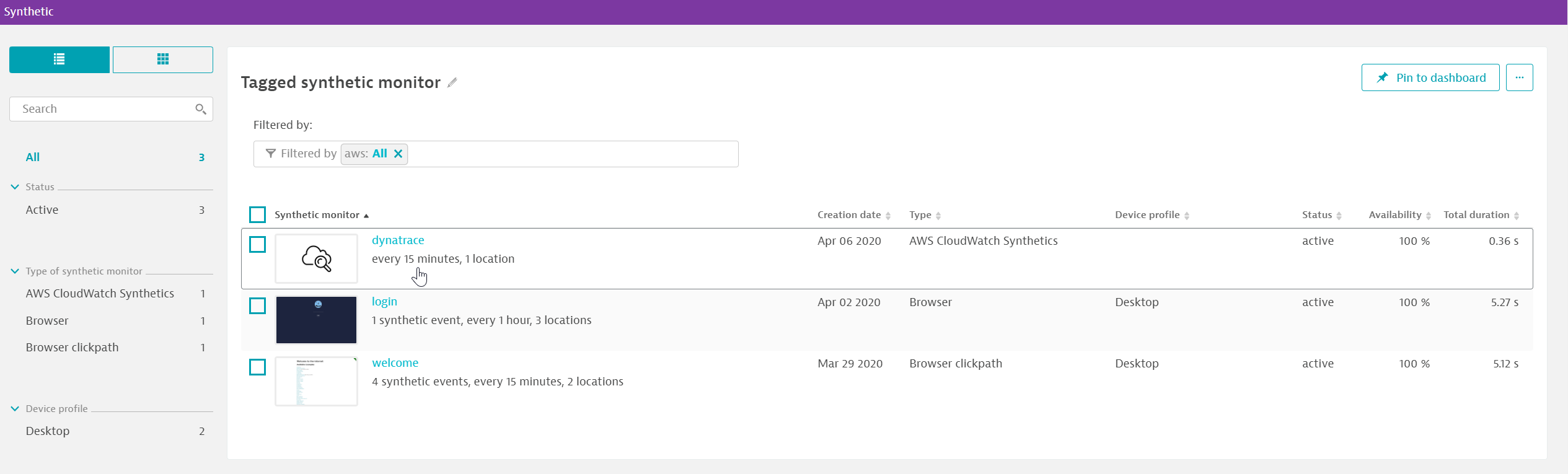Screen dimensions: 1568x474
Task: Collapse Type of synthetic monitor section
Action: click(15, 271)
